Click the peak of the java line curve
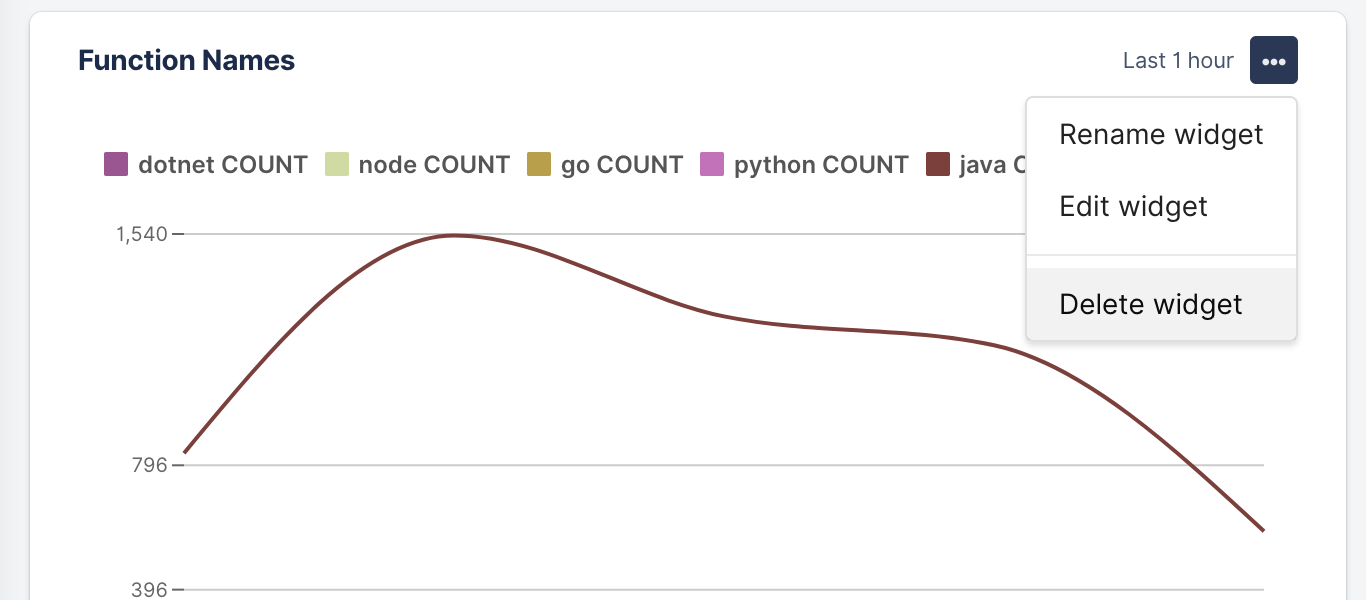This screenshot has width=1366, height=600. click(453, 235)
